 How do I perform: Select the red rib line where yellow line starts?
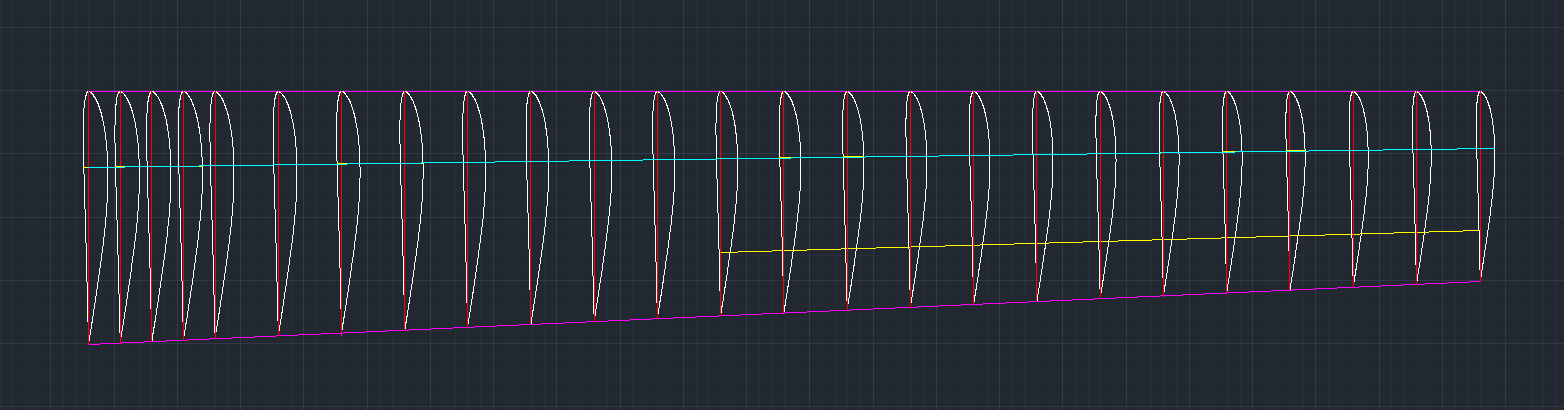pos(720,200)
